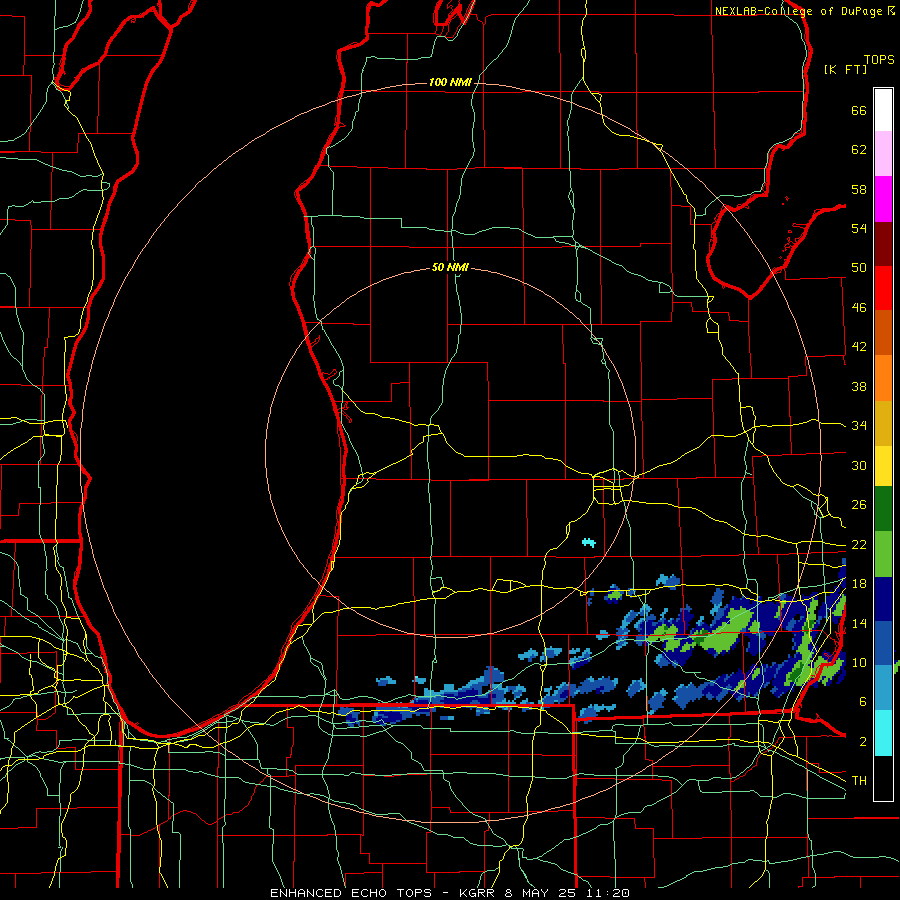
Task: Click the 'TOPS' legend title
Action: coord(879,60)
